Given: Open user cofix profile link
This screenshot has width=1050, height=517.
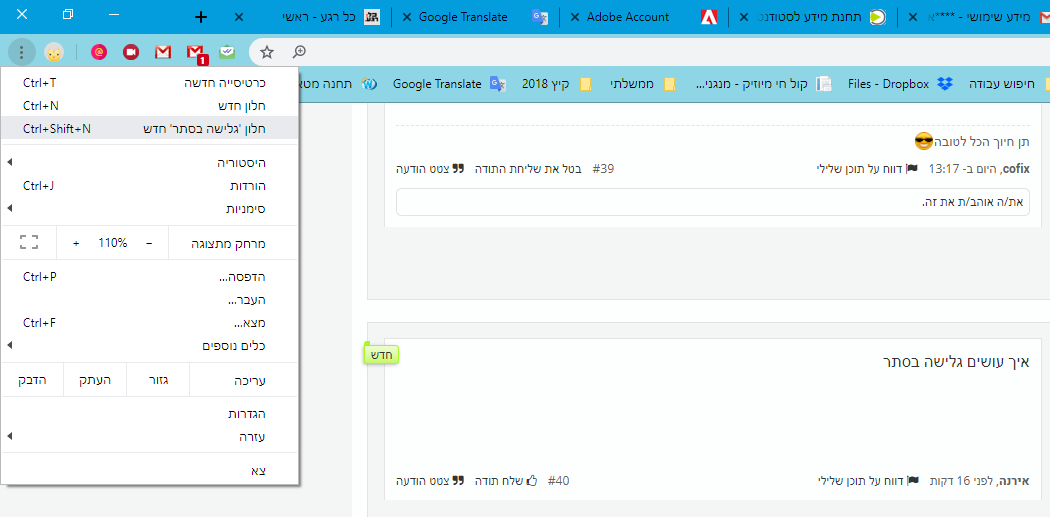Looking at the screenshot, I should click(1016, 169).
